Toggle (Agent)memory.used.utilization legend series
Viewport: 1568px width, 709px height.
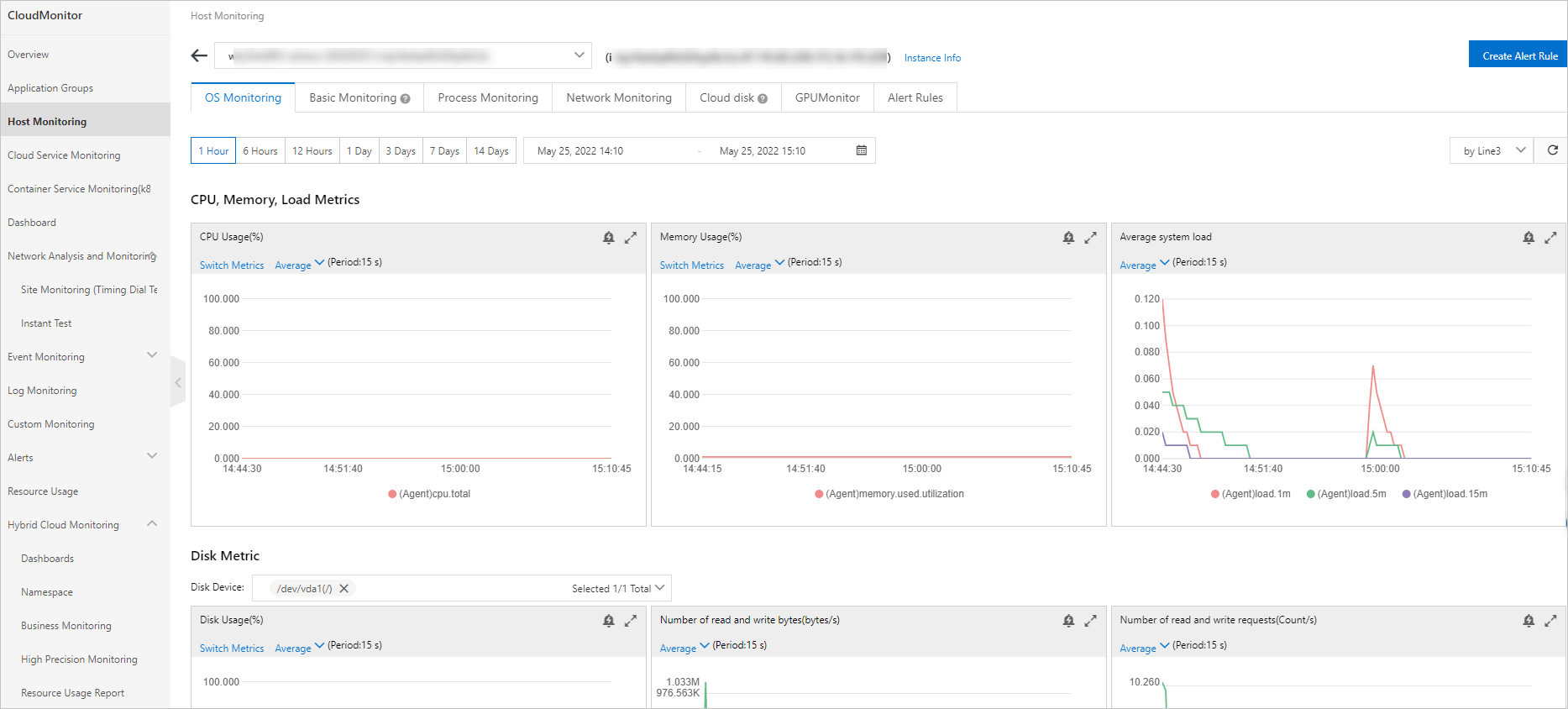coord(889,494)
